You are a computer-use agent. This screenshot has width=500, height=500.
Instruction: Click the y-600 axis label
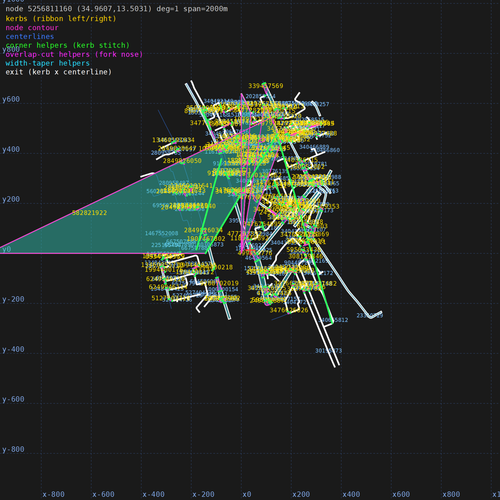pos(13,399)
